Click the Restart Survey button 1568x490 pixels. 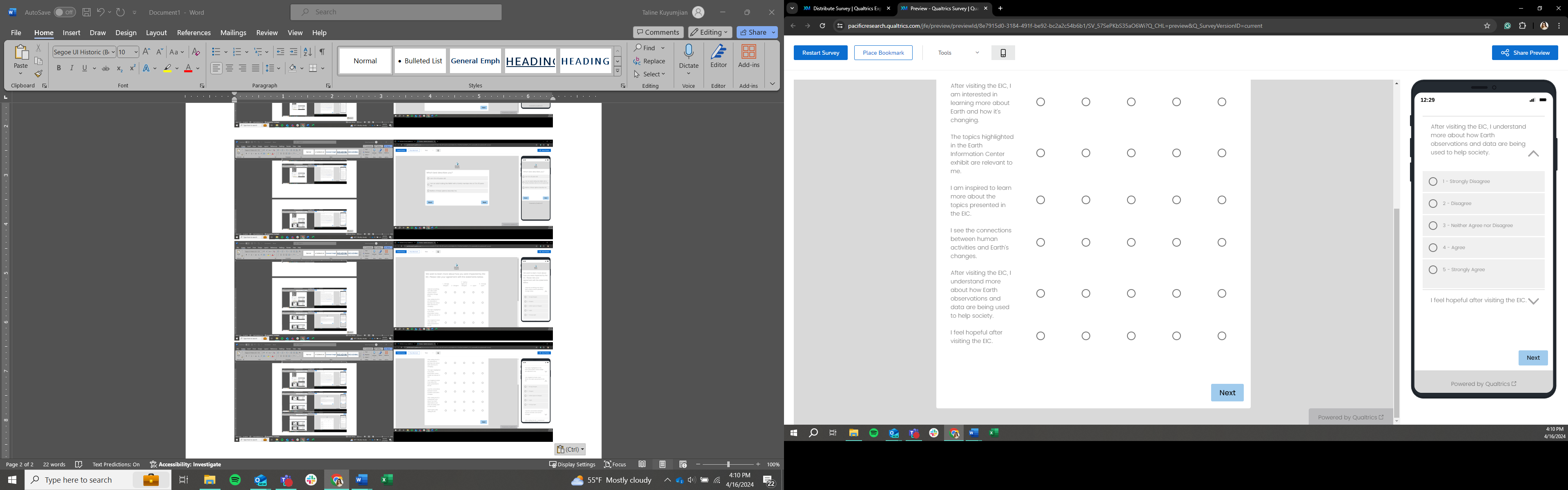(x=820, y=53)
